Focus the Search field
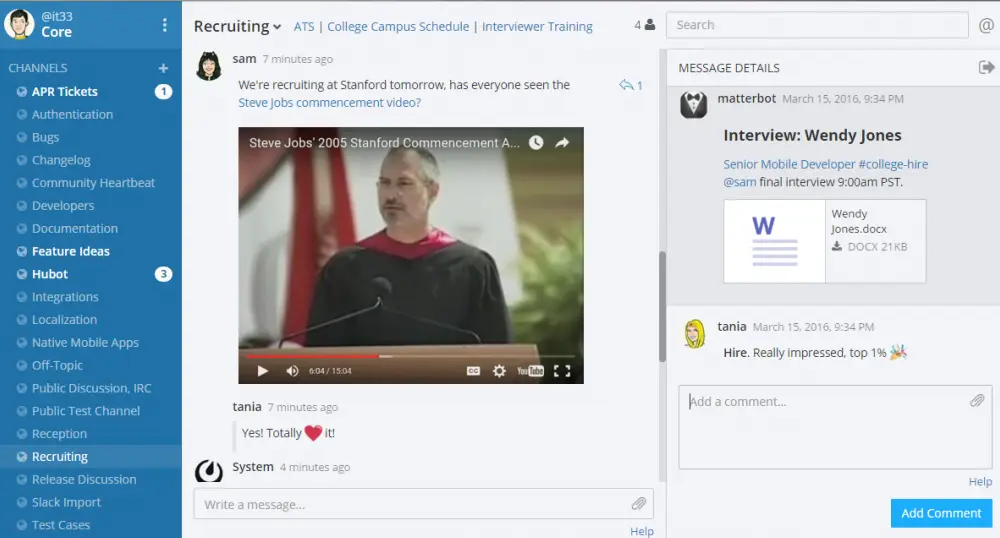 tap(817, 25)
